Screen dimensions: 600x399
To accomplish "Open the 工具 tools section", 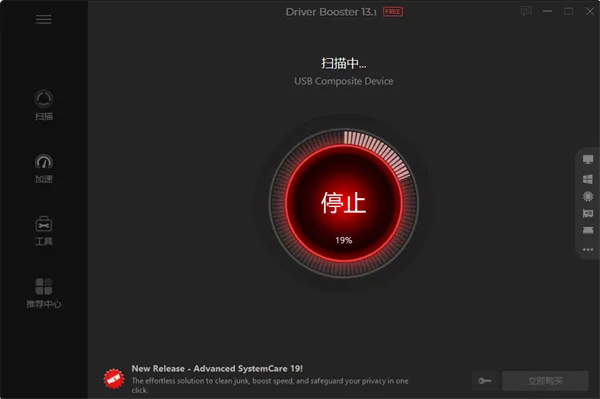I will [x=44, y=231].
